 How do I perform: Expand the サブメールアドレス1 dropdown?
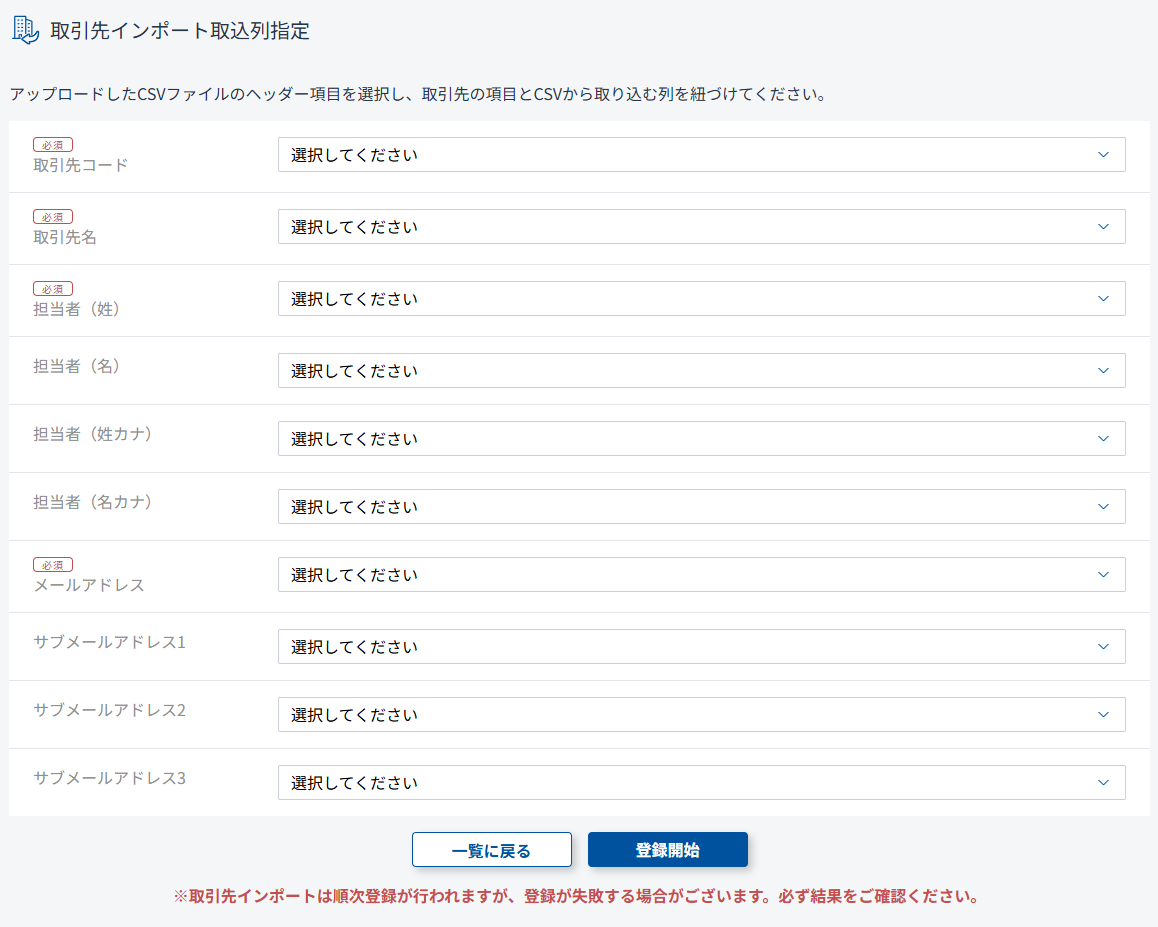(700, 647)
